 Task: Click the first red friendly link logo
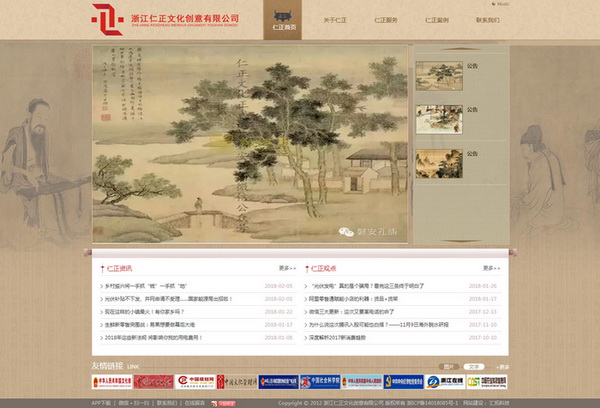(112, 381)
